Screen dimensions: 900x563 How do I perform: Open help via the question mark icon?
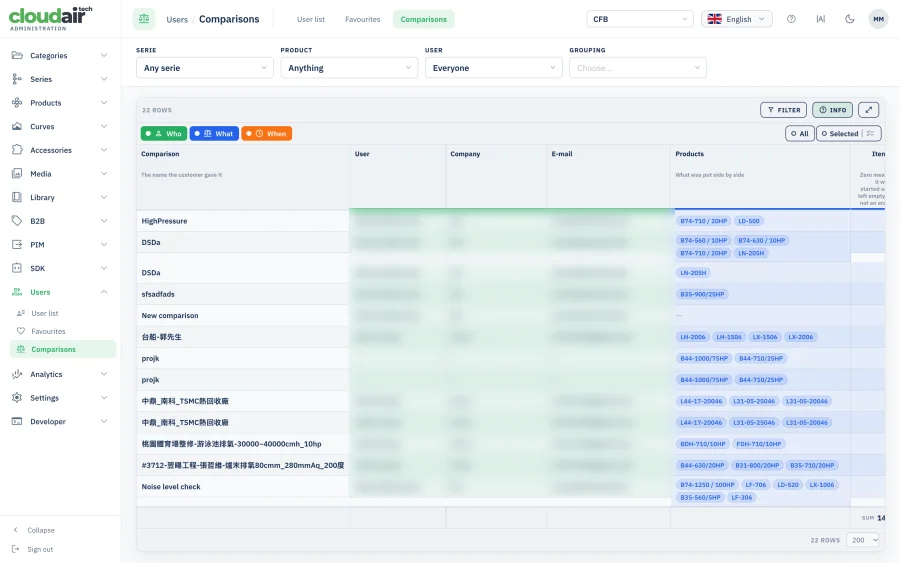coord(791,19)
